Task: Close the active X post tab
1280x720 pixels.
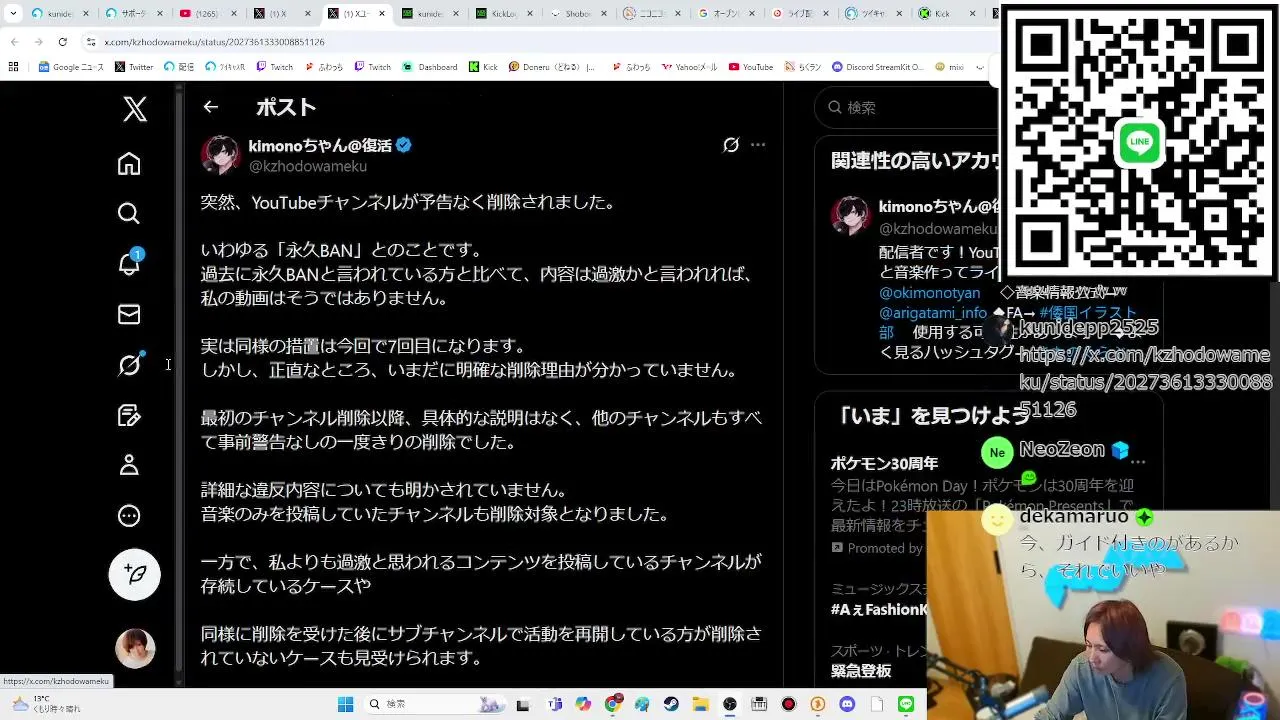Action: pyautogui.click(x=381, y=14)
